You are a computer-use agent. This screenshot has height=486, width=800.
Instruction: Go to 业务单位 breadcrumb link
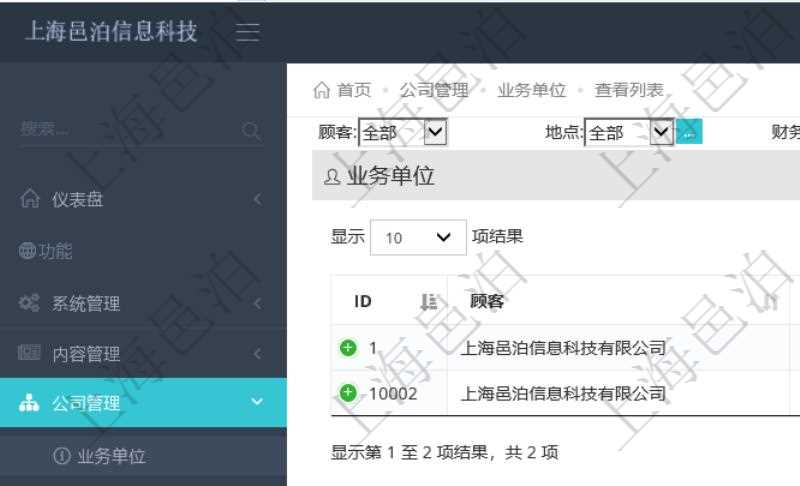click(x=532, y=90)
